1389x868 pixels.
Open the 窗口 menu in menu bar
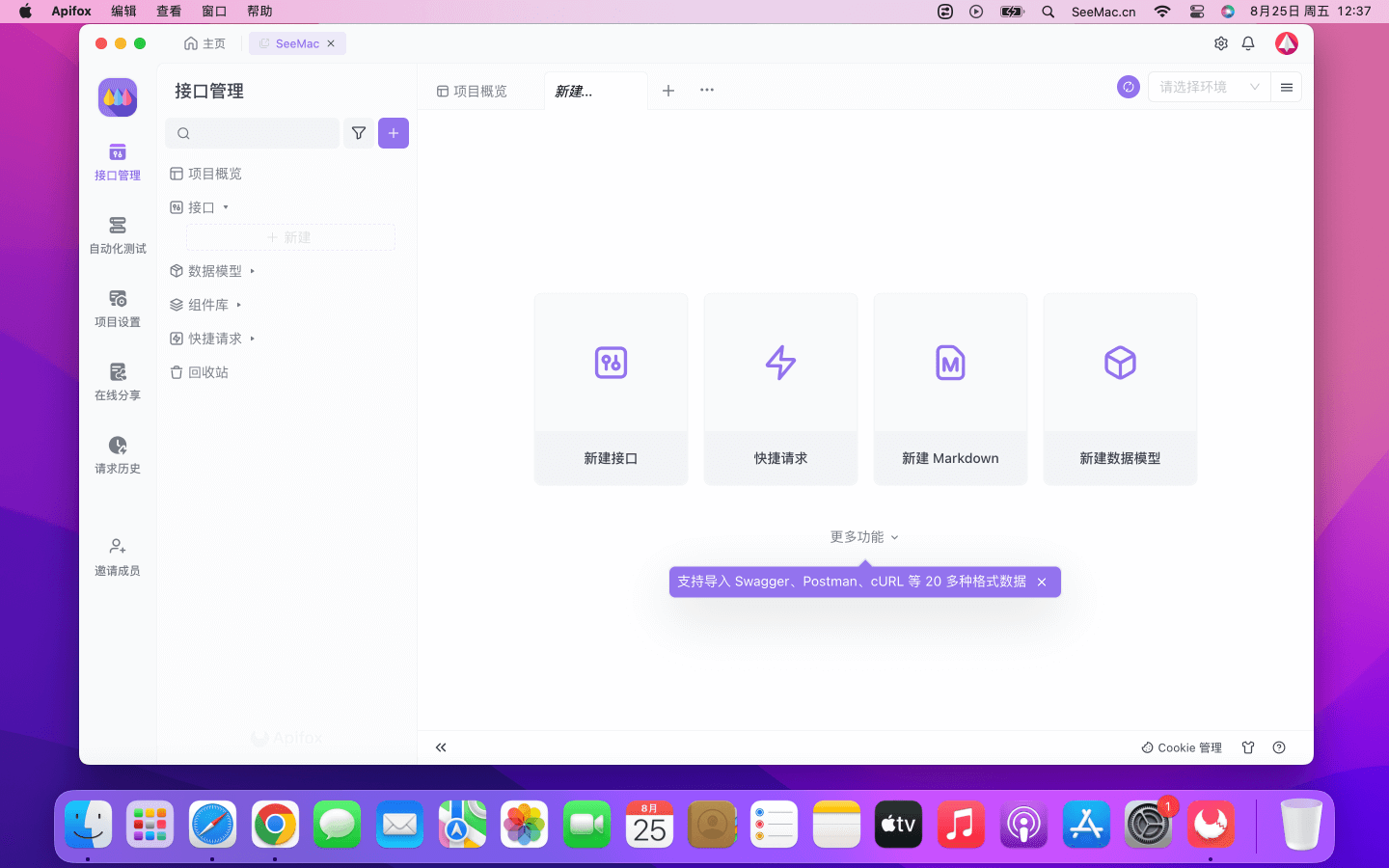(214, 12)
